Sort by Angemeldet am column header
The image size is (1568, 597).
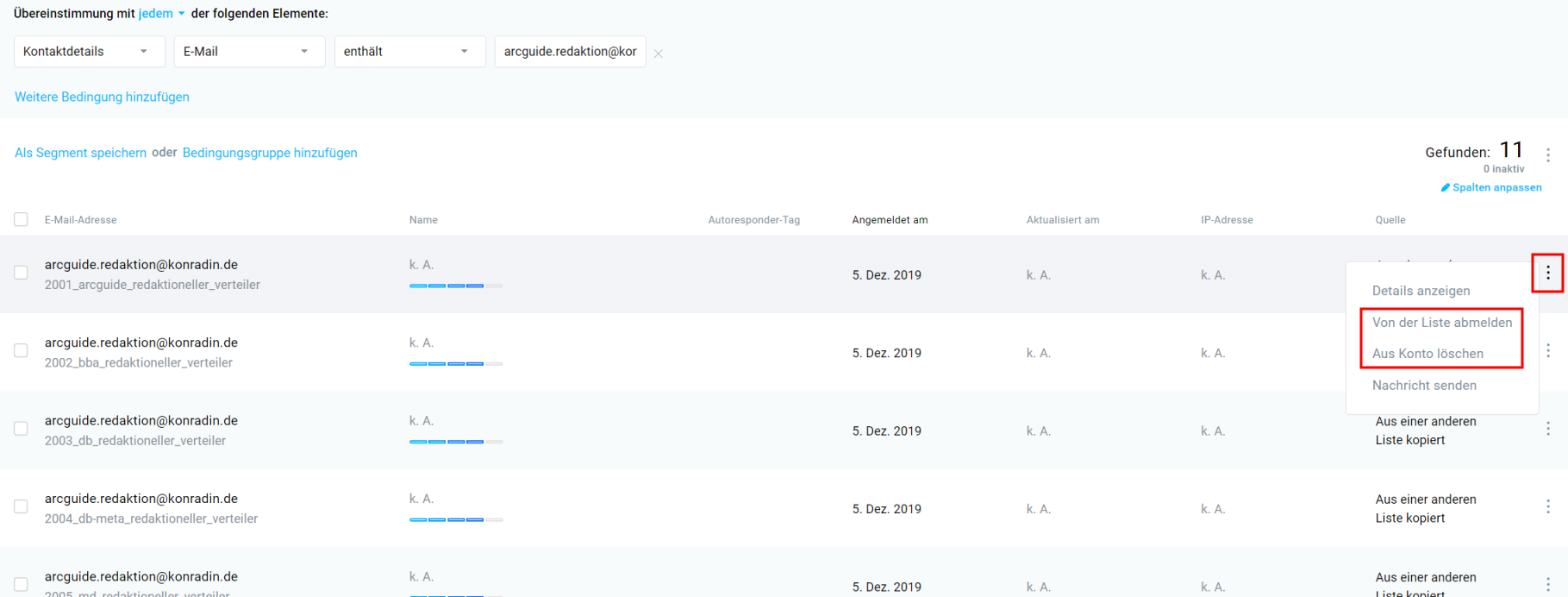click(890, 220)
